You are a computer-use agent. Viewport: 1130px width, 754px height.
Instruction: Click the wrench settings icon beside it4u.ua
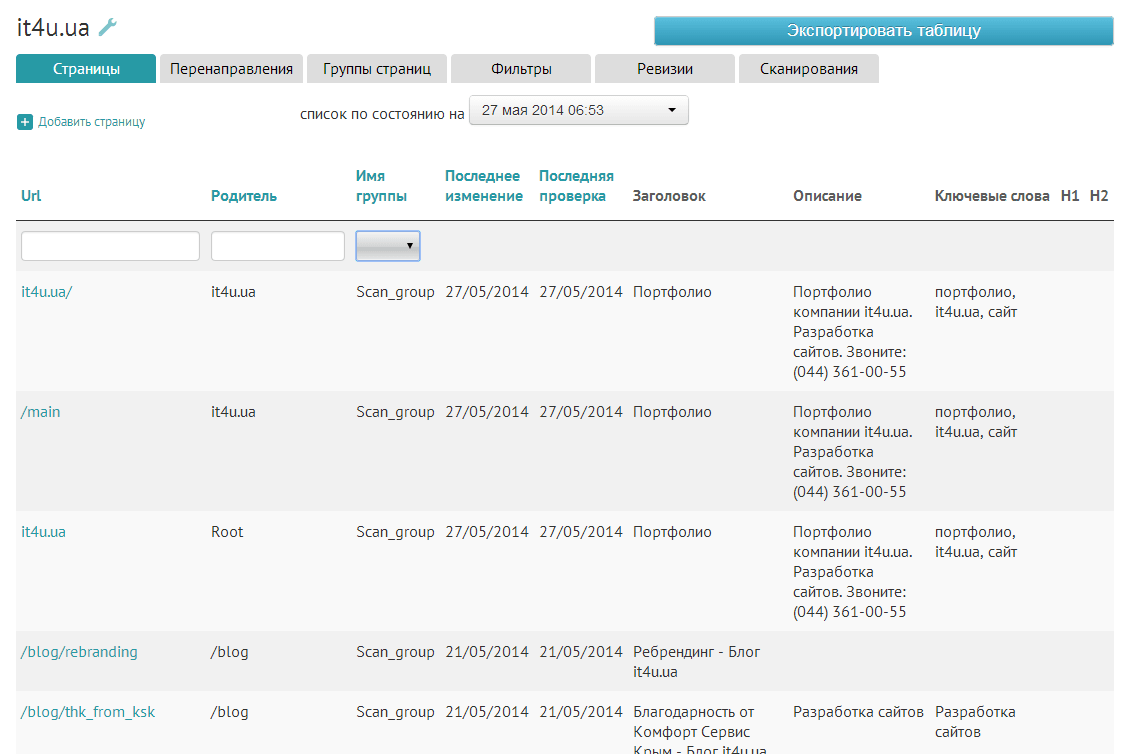tap(108, 27)
